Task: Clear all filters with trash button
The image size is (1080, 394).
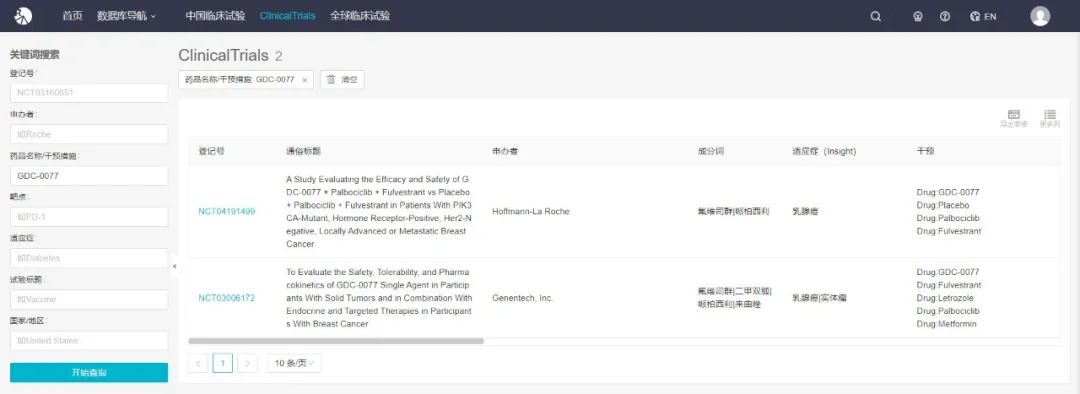Action: click(x=342, y=80)
